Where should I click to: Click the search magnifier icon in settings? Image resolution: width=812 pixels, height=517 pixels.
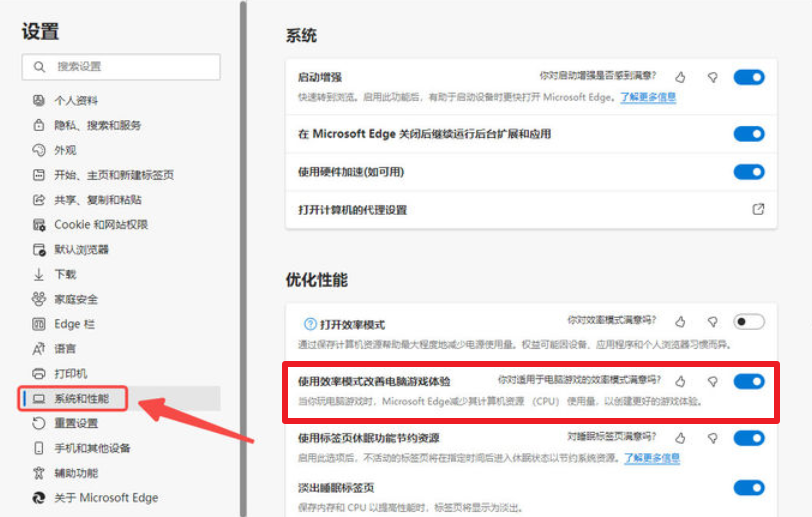coord(39,67)
